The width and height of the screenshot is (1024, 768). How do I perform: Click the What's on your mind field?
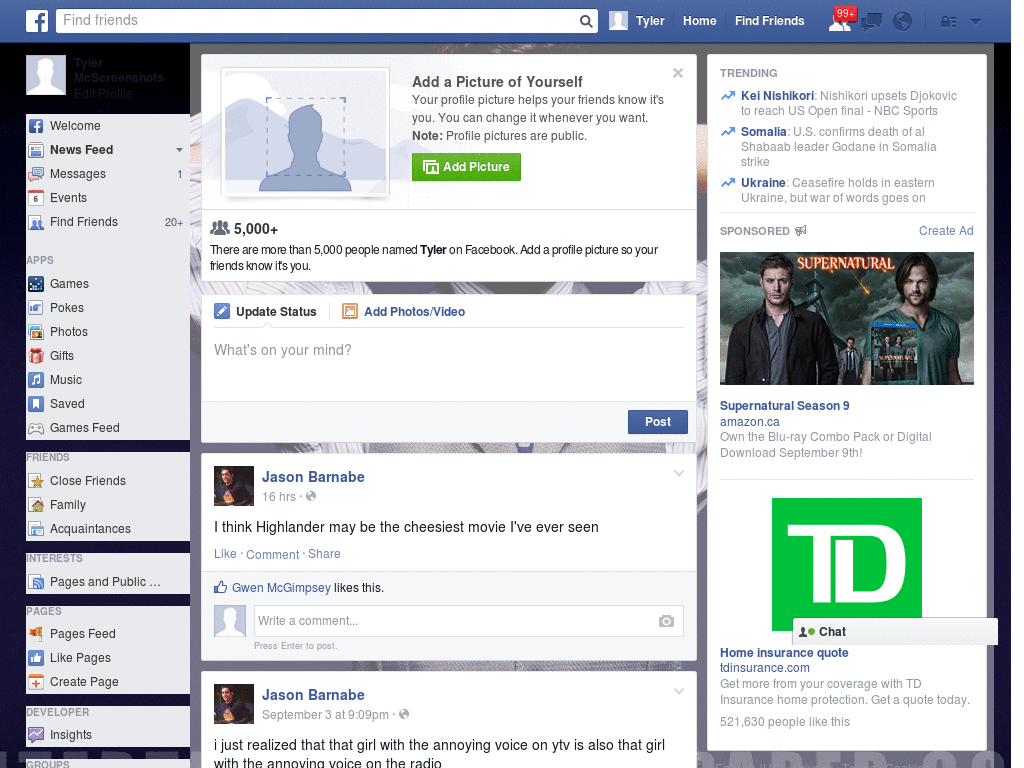coord(449,363)
